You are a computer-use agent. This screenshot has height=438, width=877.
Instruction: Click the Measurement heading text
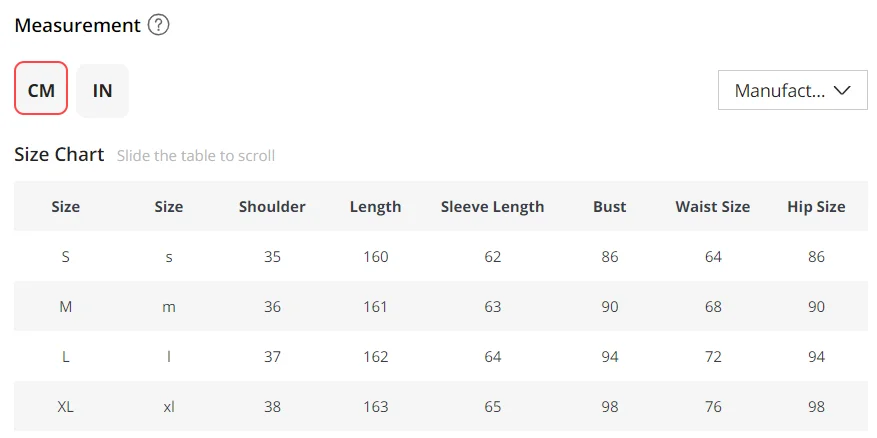77,26
